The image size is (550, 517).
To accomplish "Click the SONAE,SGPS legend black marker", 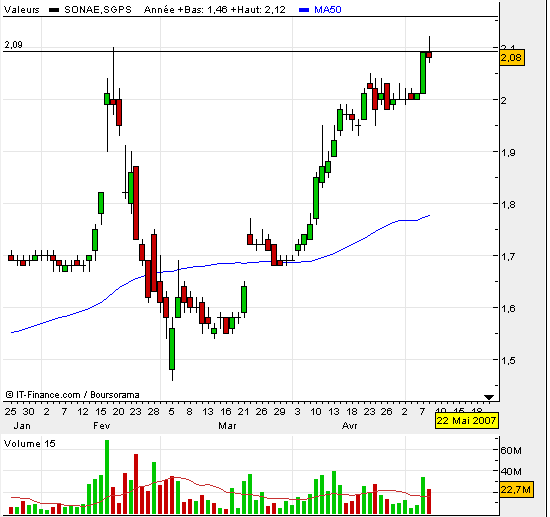I will [54, 10].
